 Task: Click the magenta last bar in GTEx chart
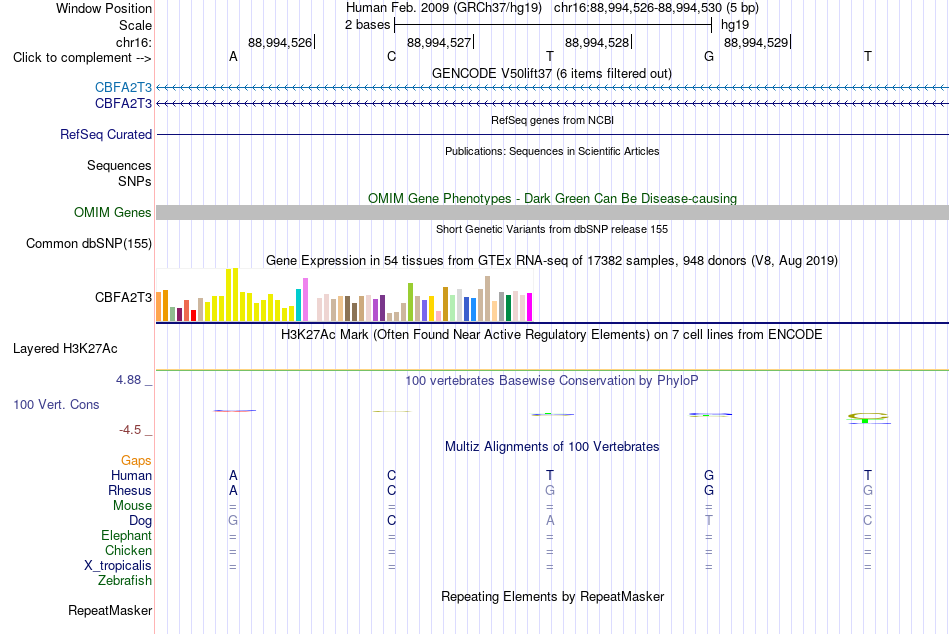click(530, 307)
